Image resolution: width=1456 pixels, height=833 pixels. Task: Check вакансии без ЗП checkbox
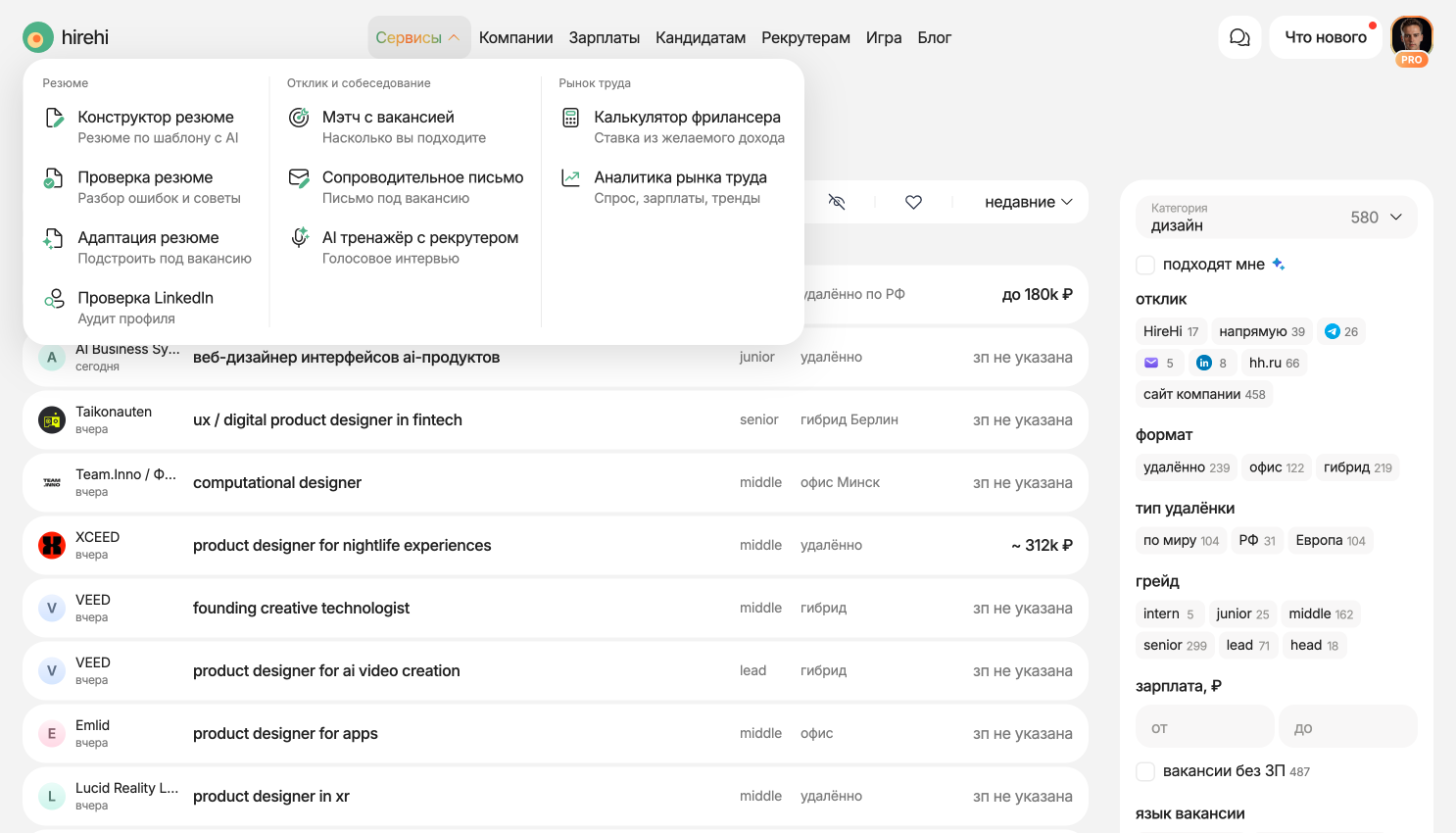[1146, 772]
